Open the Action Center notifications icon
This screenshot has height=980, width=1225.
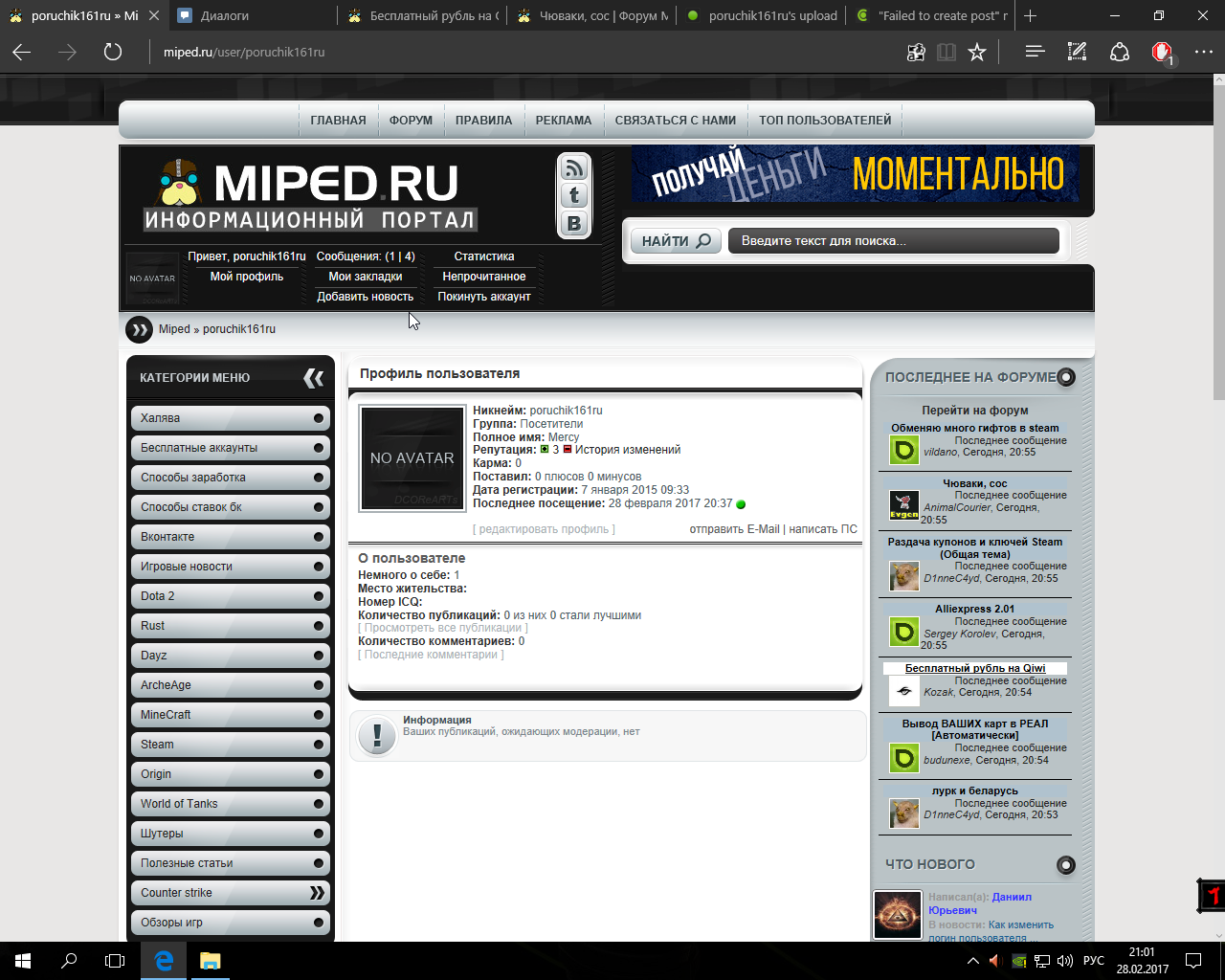point(1193,961)
